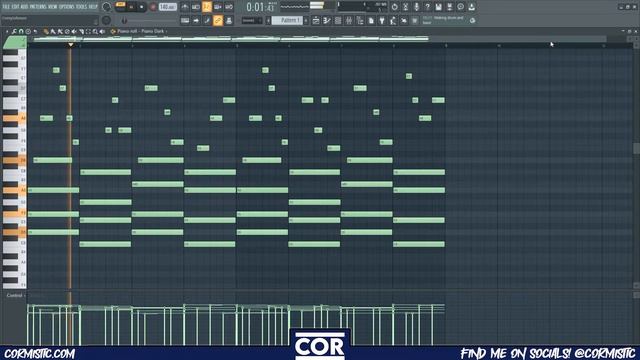Viewport: 640px width, 360px height.
Task: Toggle overdub blend recording button
Action: 218,7
